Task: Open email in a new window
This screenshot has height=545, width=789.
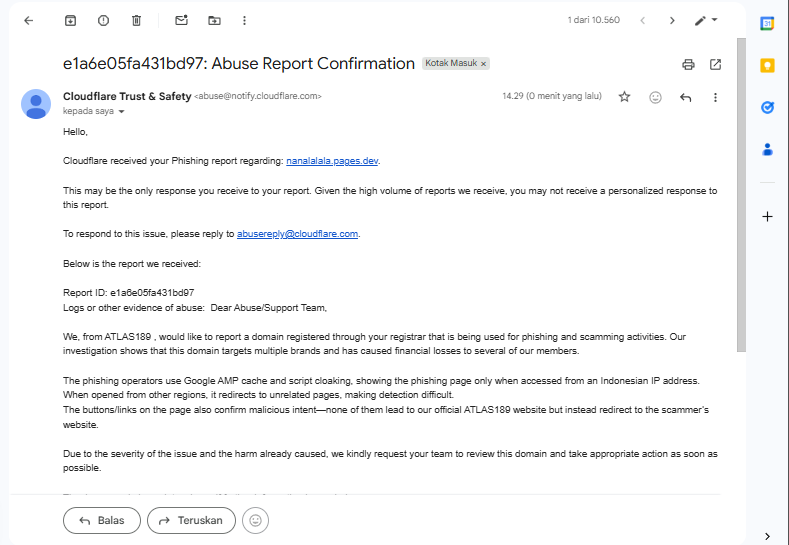Action: click(x=716, y=64)
